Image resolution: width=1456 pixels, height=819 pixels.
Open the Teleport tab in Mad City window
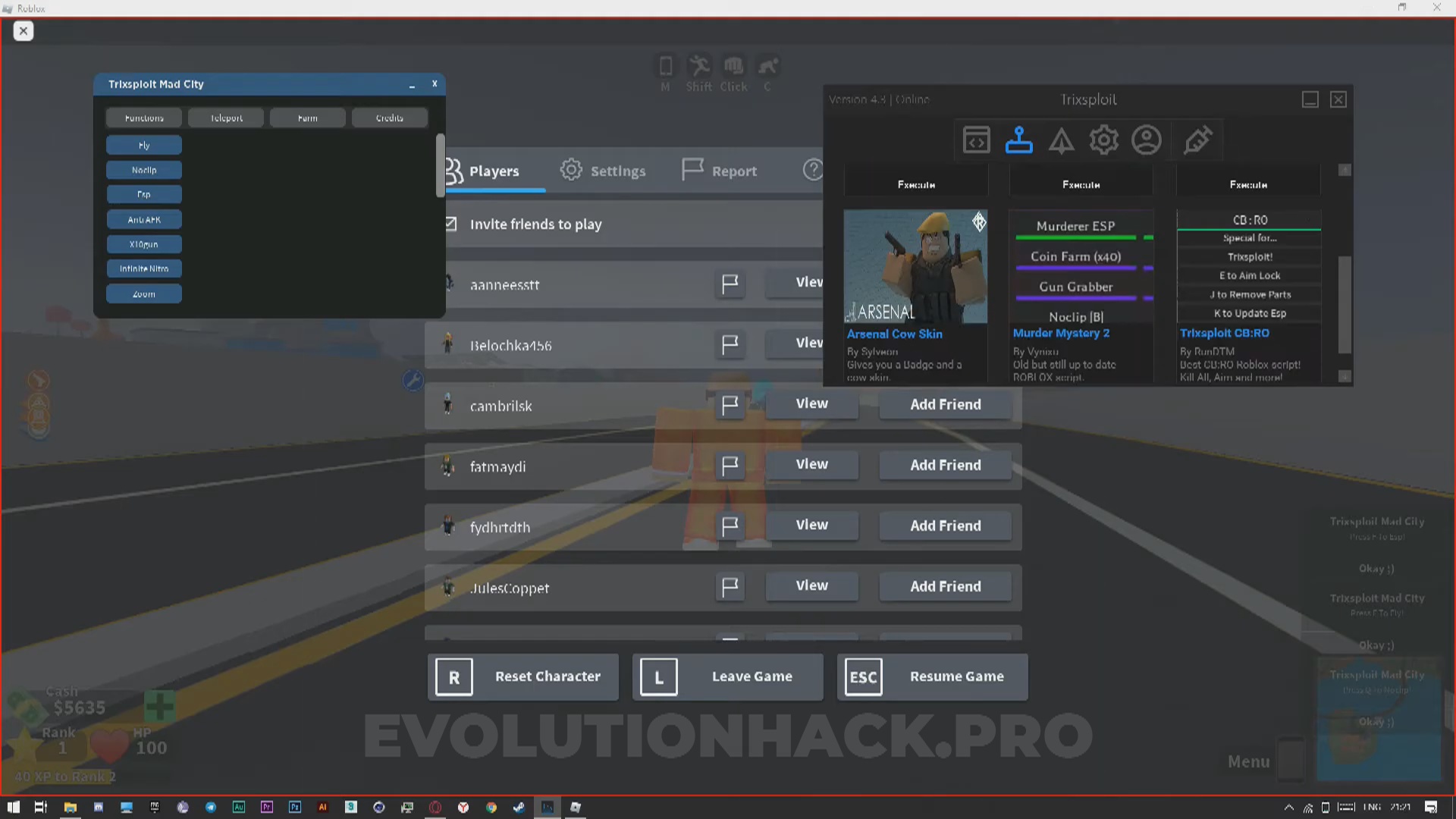226,118
